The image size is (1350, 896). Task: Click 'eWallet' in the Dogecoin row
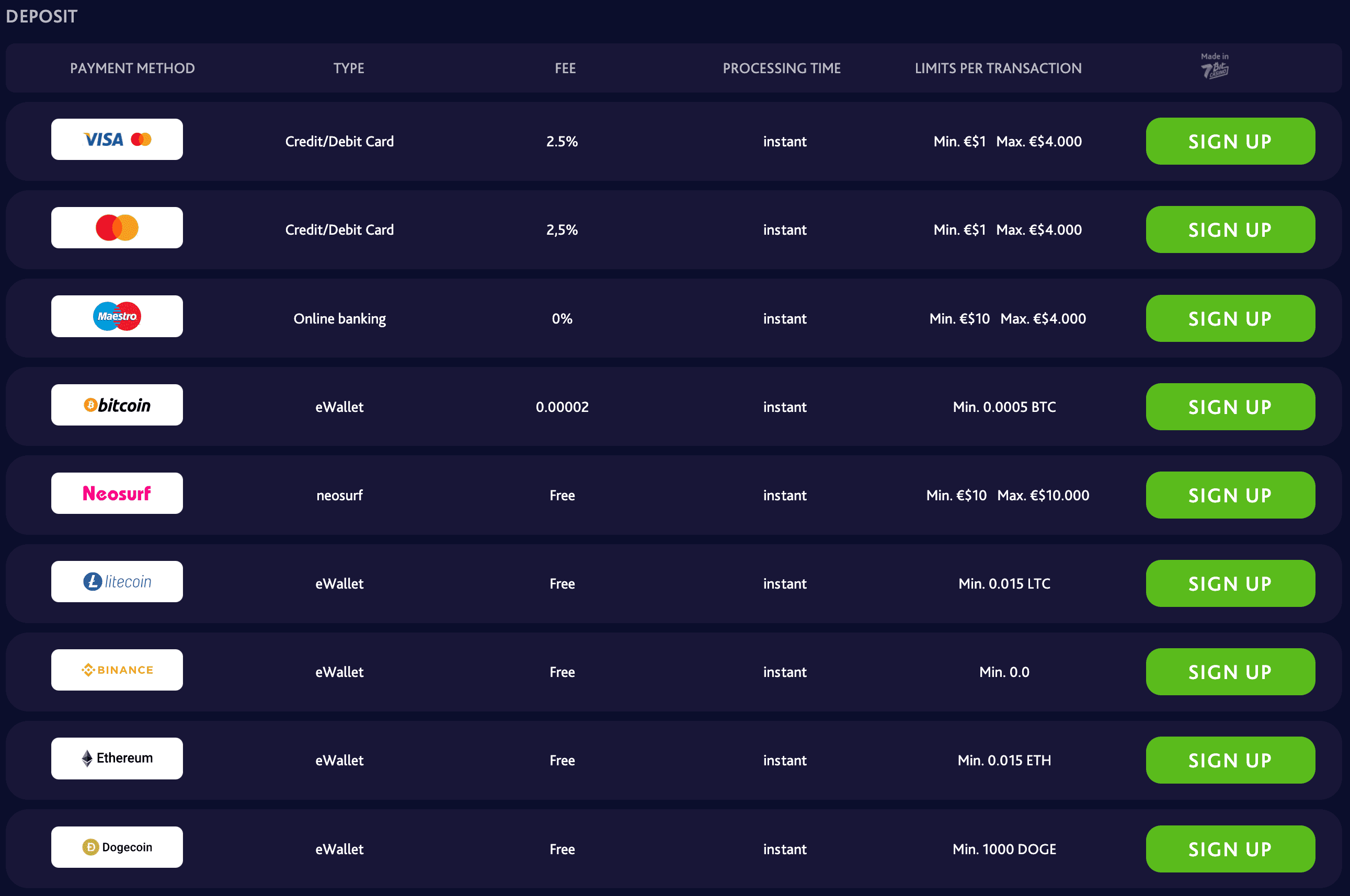(339, 849)
